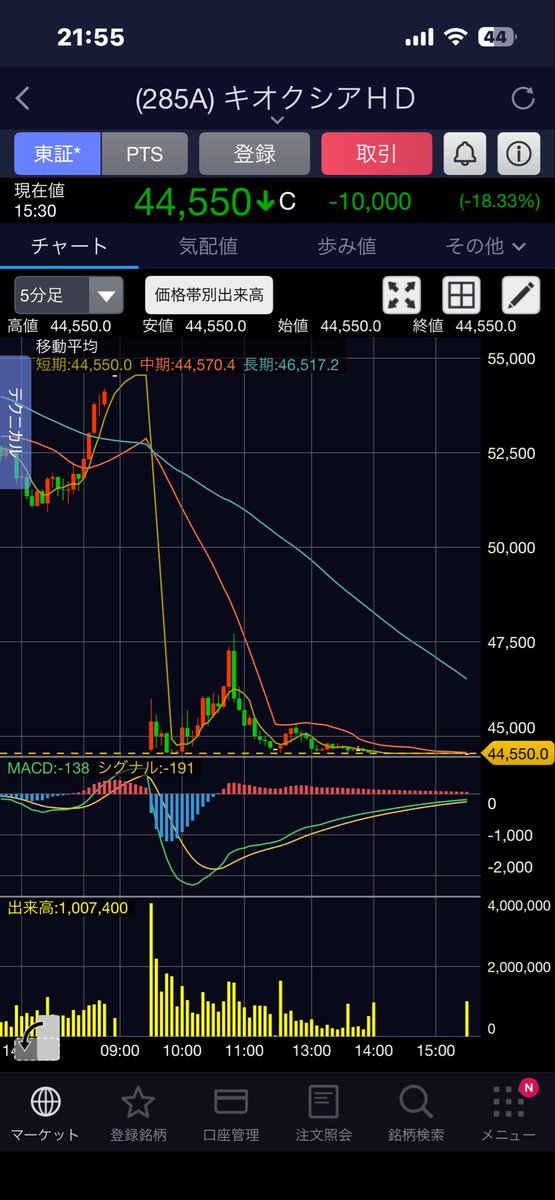The image size is (555, 1200).
Task: Tap the 15:00 closing volume bar
Action: coord(466,1018)
